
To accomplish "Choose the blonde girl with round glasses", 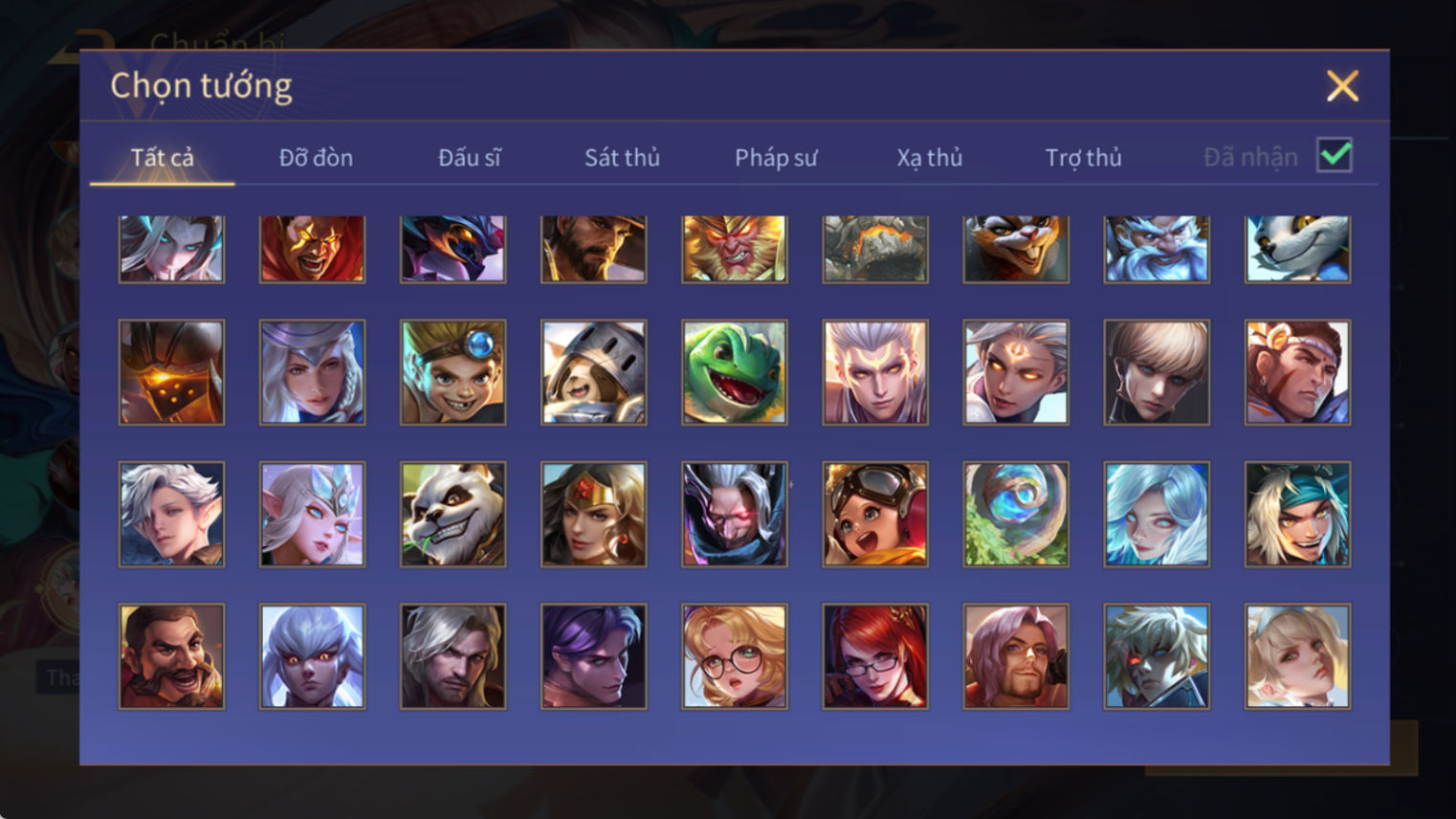I will [x=735, y=656].
